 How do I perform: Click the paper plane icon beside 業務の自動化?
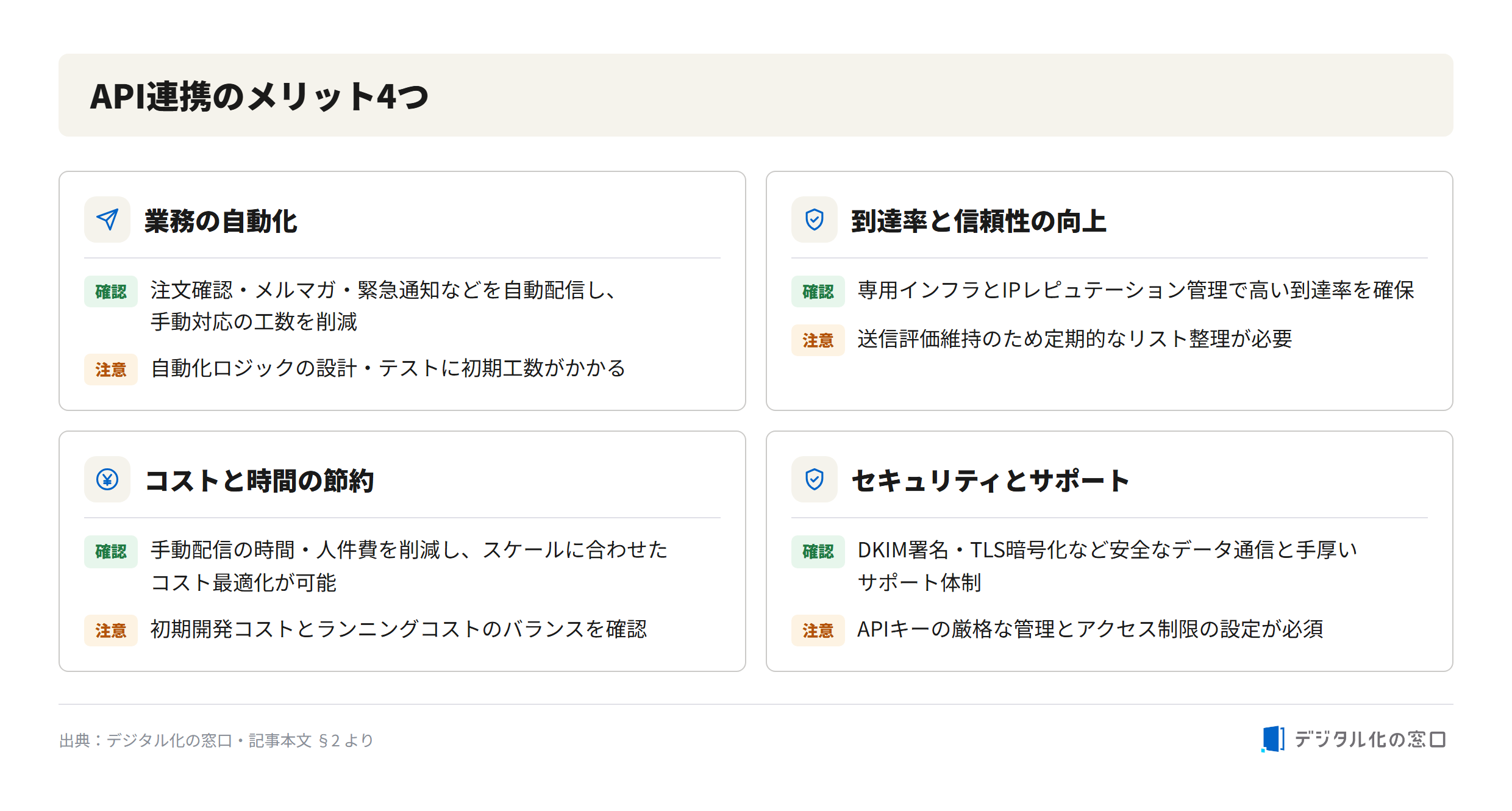107,220
